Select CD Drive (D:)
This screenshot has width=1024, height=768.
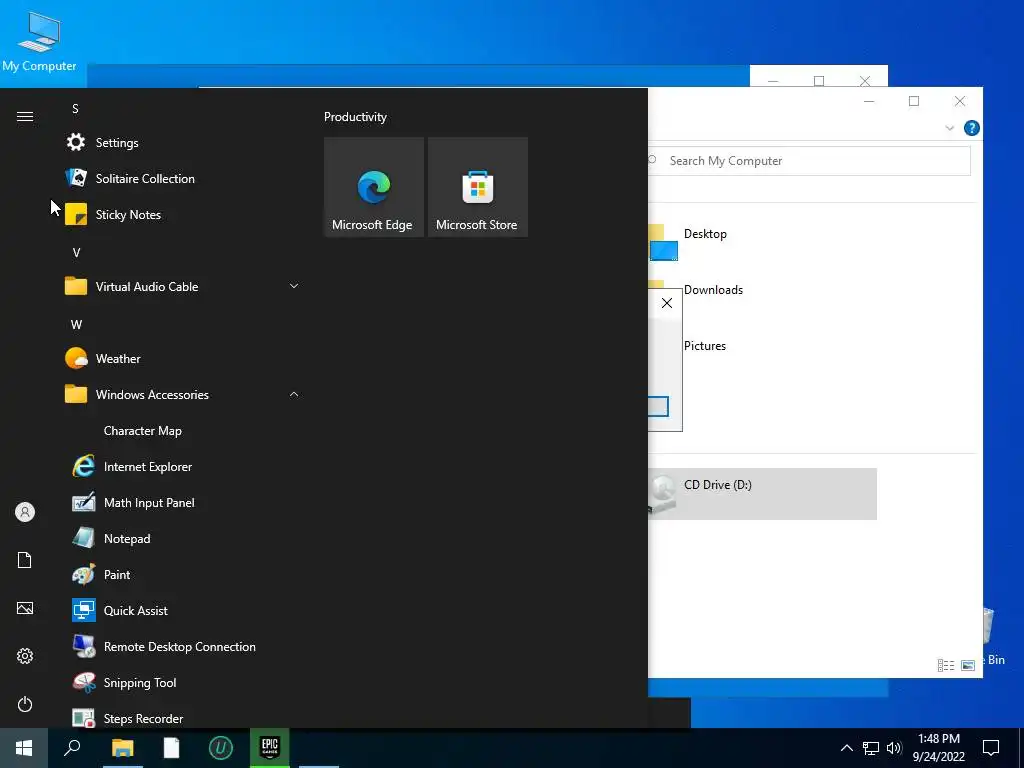coord(762,494)
